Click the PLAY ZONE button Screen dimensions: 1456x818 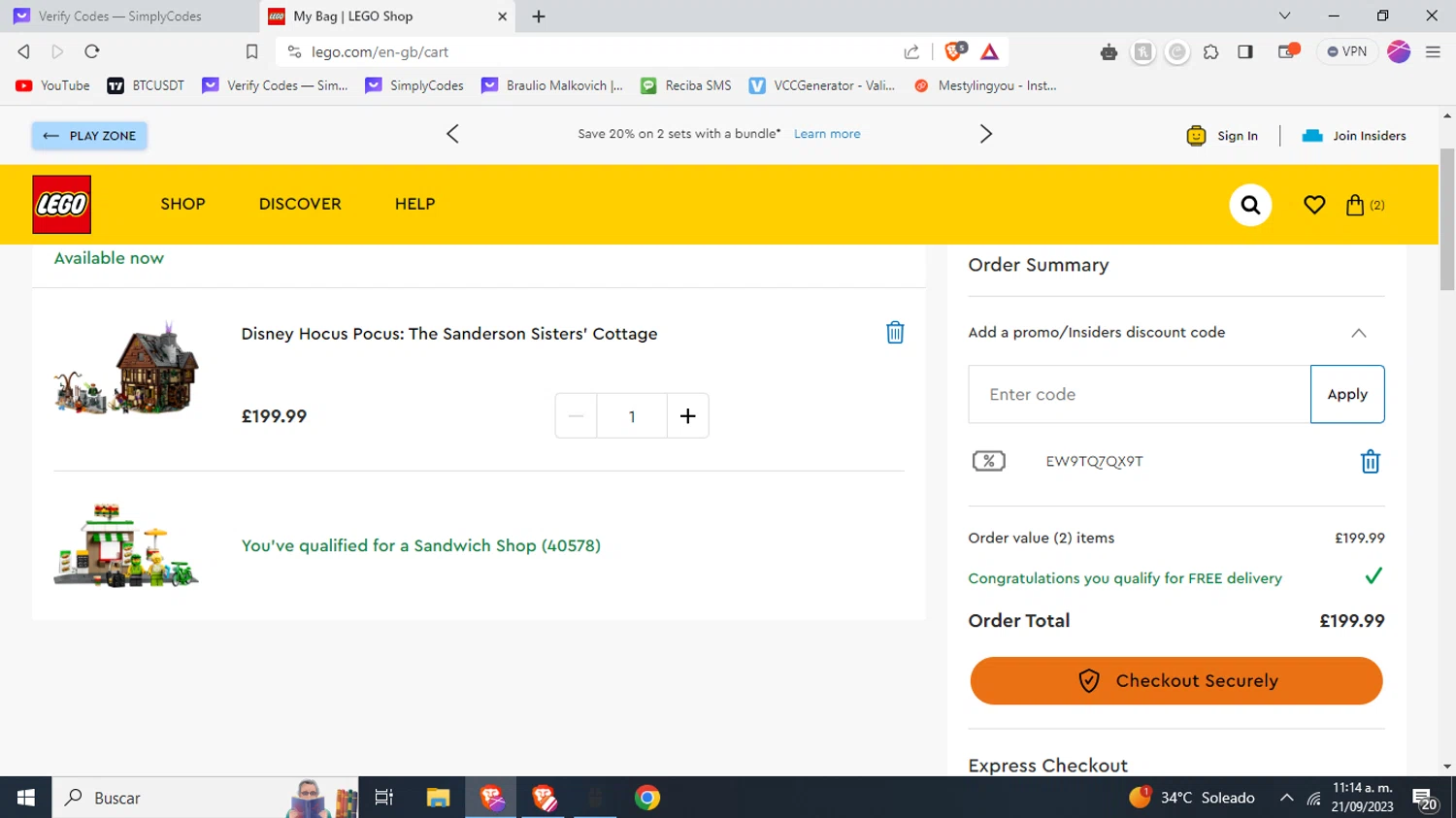click(x=89, y=136)
